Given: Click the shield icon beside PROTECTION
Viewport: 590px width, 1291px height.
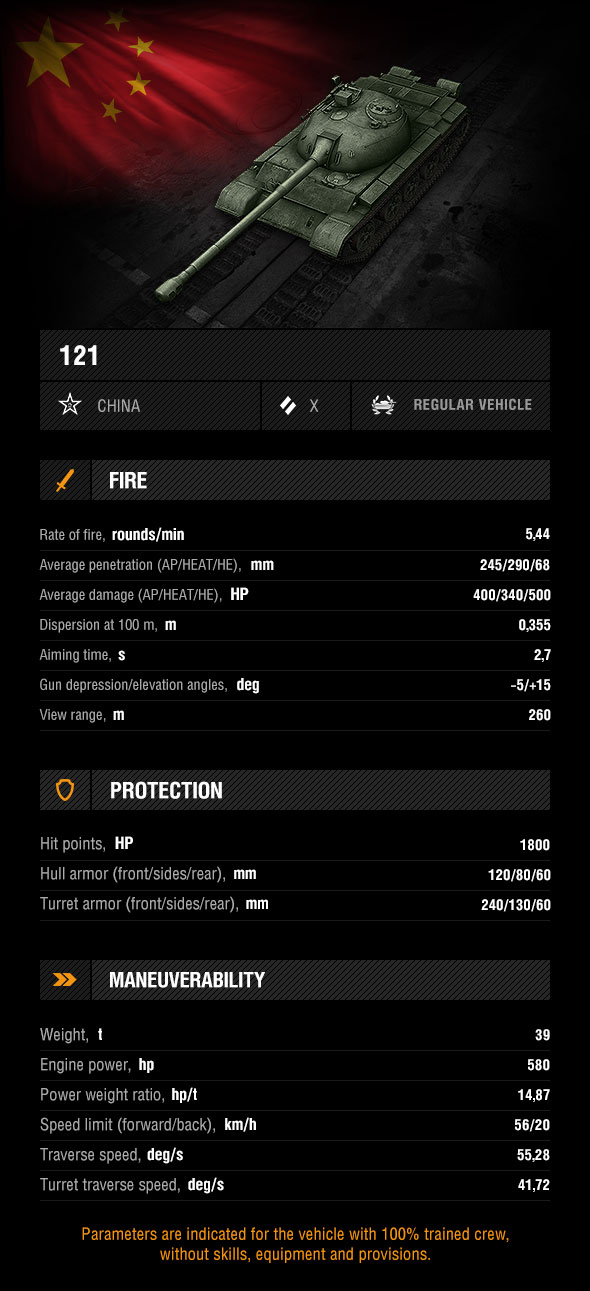Looking at the screenshot, I should click(65, 790).
